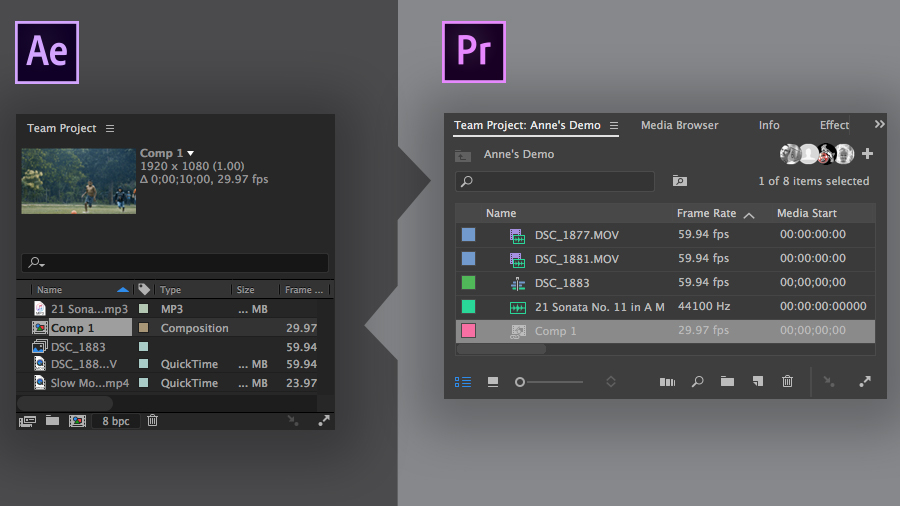Click blue label swatch of DSC_1877.MOV
The image size is (900, 506).
pos(468,234)
